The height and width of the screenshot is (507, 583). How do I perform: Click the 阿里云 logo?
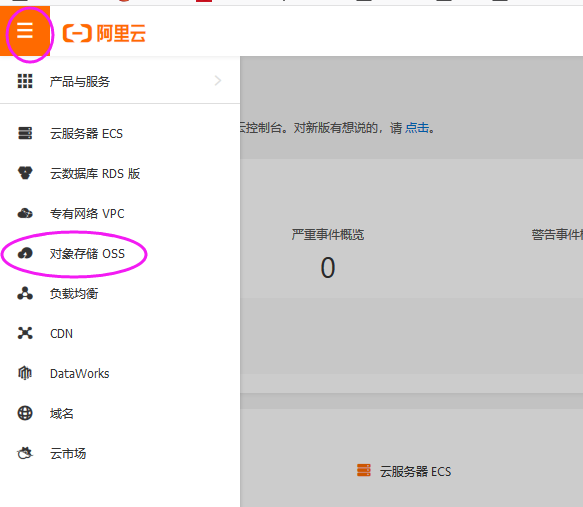[x=104, y=33]
